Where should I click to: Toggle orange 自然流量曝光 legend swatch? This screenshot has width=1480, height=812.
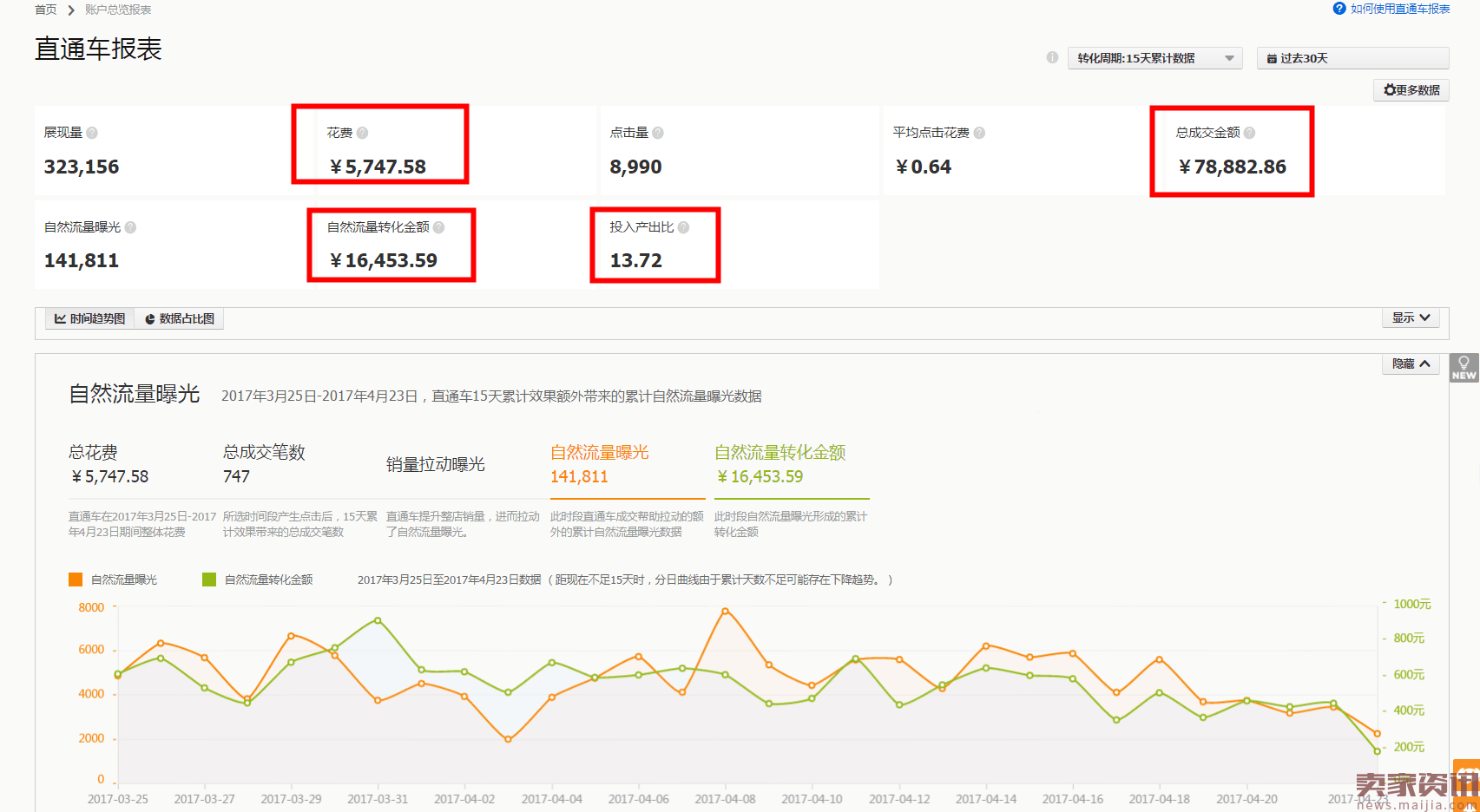(76, 580)
